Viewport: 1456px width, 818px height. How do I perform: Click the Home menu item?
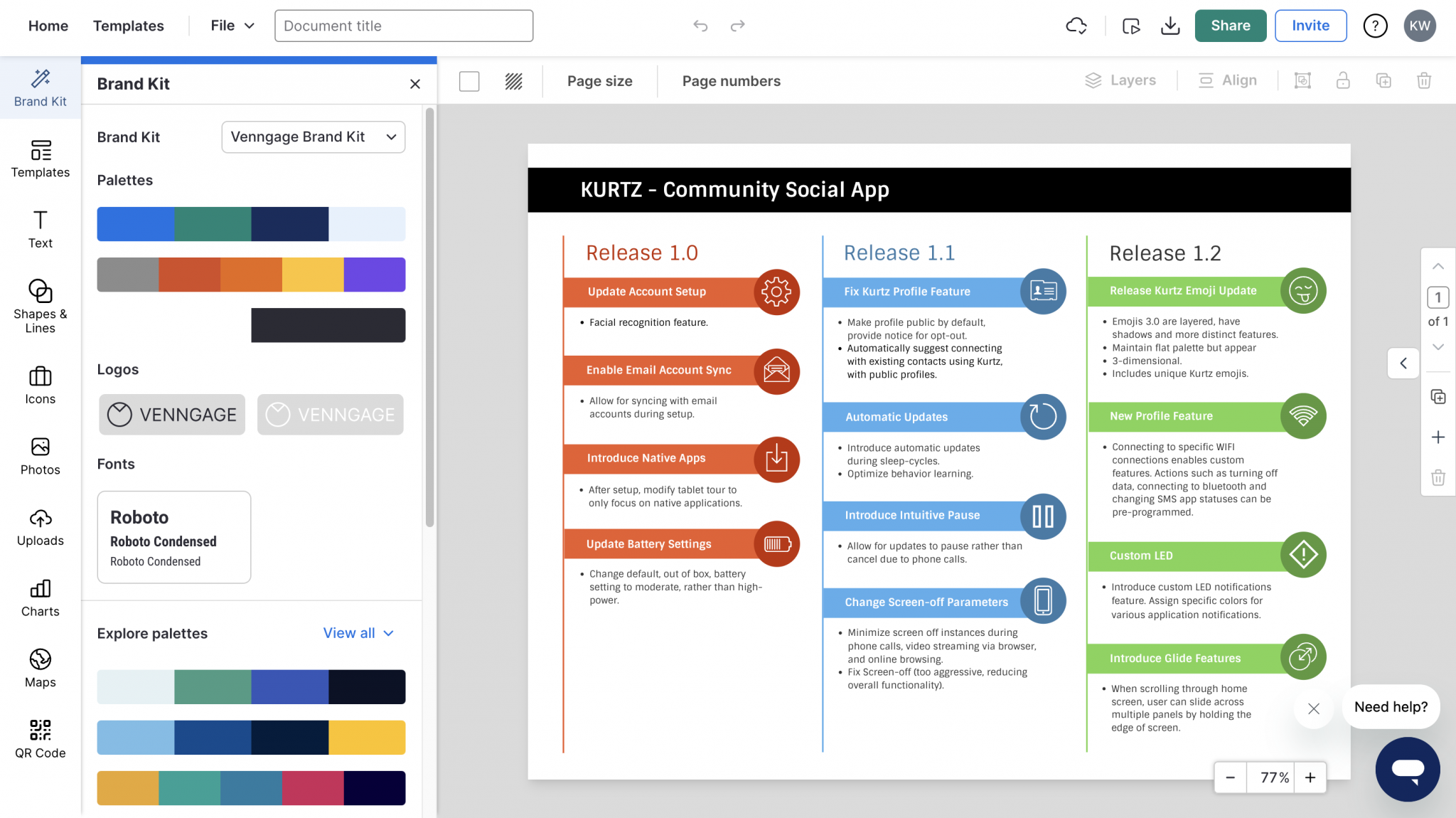click(x=48, y=26)
